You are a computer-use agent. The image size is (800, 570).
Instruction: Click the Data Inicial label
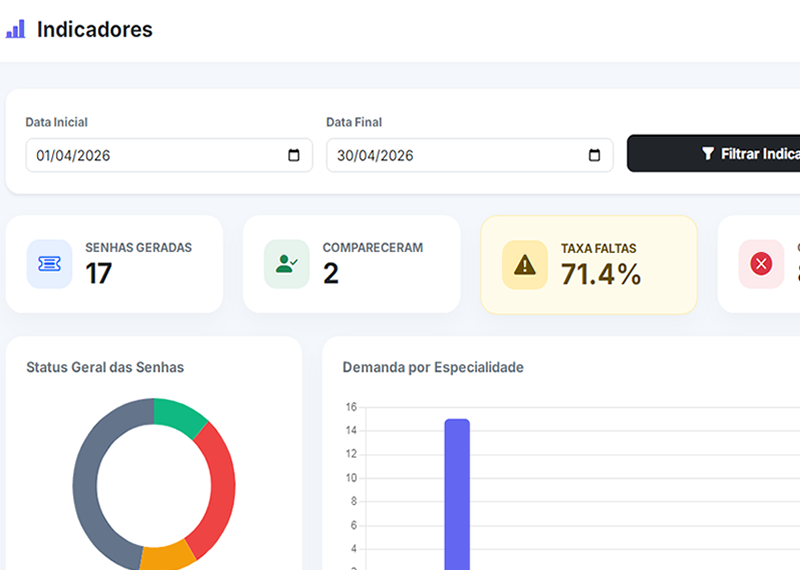tap(57, 122)
